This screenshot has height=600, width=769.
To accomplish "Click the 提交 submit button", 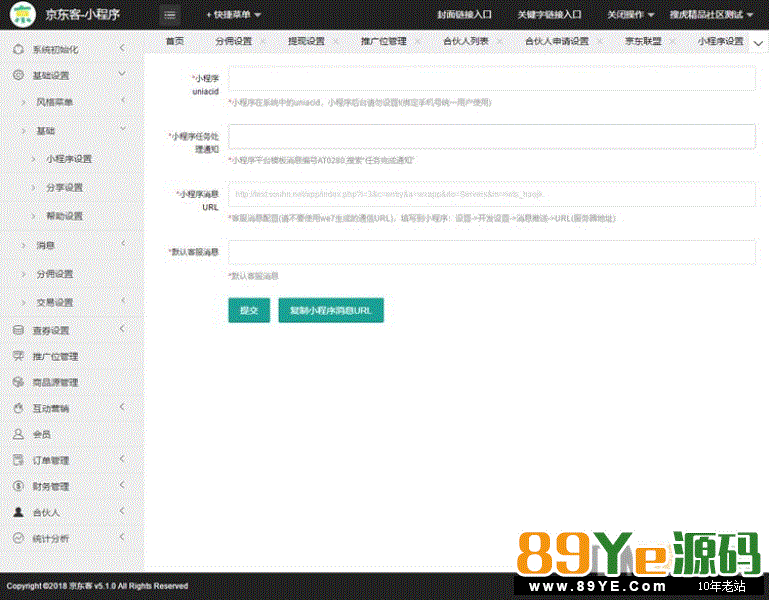I will pos(249,311).
